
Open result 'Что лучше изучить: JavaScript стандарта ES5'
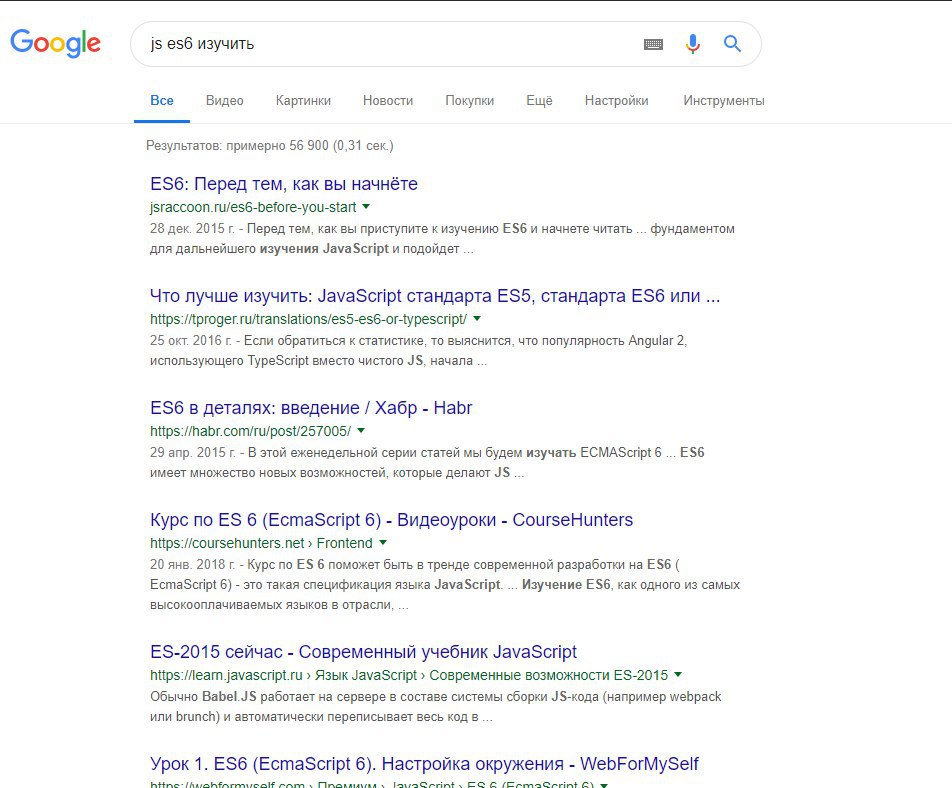(435, 296)
